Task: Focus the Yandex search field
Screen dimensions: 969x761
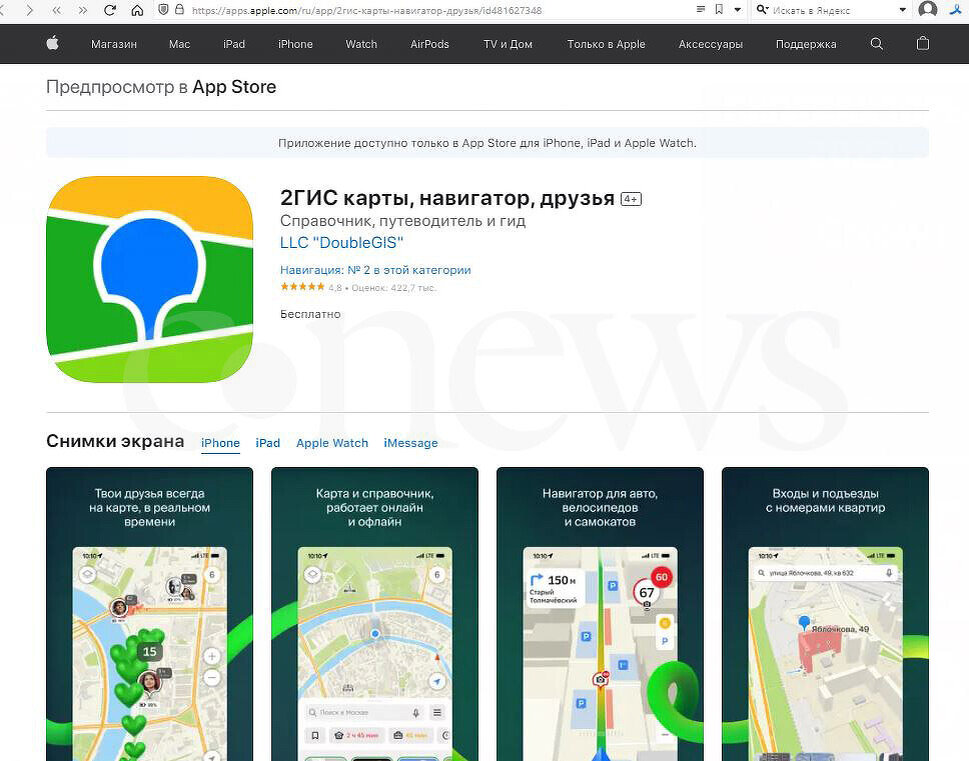Action: (831, 10)
